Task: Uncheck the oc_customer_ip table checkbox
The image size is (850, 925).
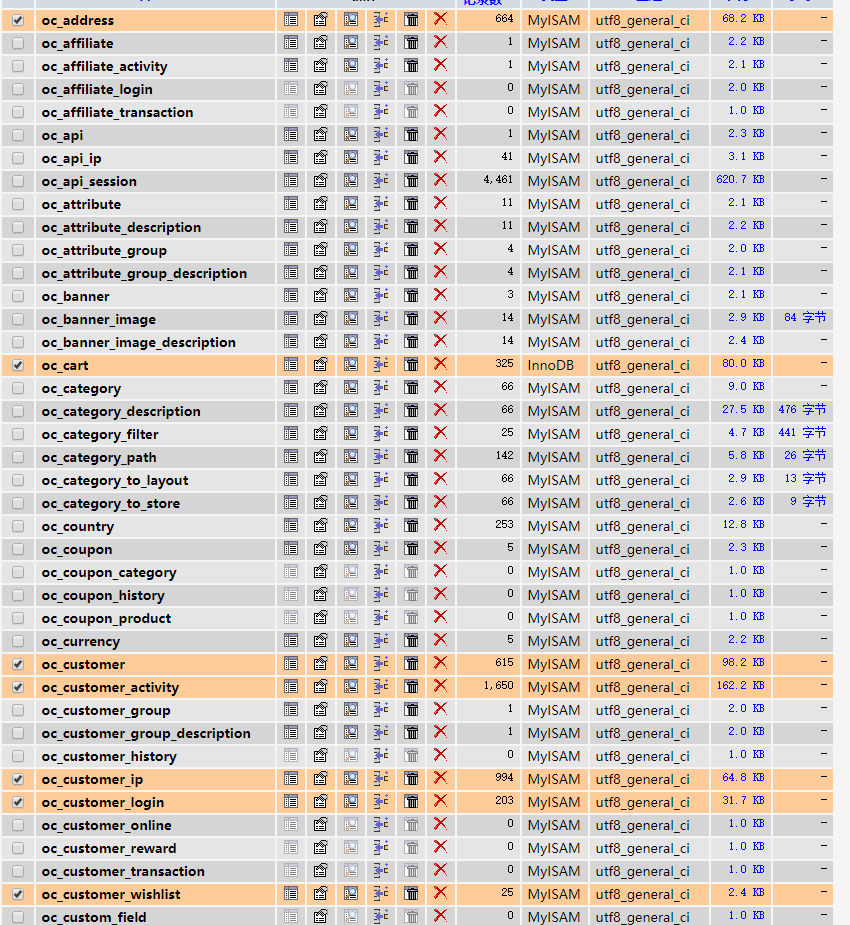Action: tap(18, 779)
